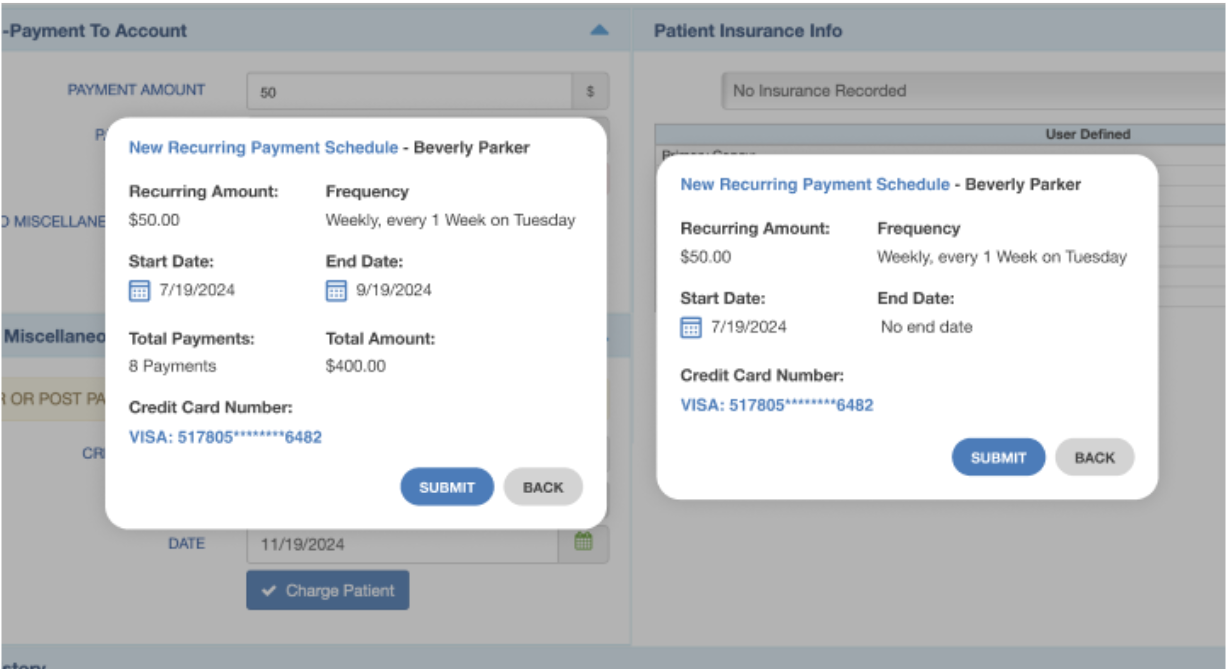Click the VISA card link in no-end-date dialog
Viewport: 1226px width, 669px height.
click(x=776, y=405)
